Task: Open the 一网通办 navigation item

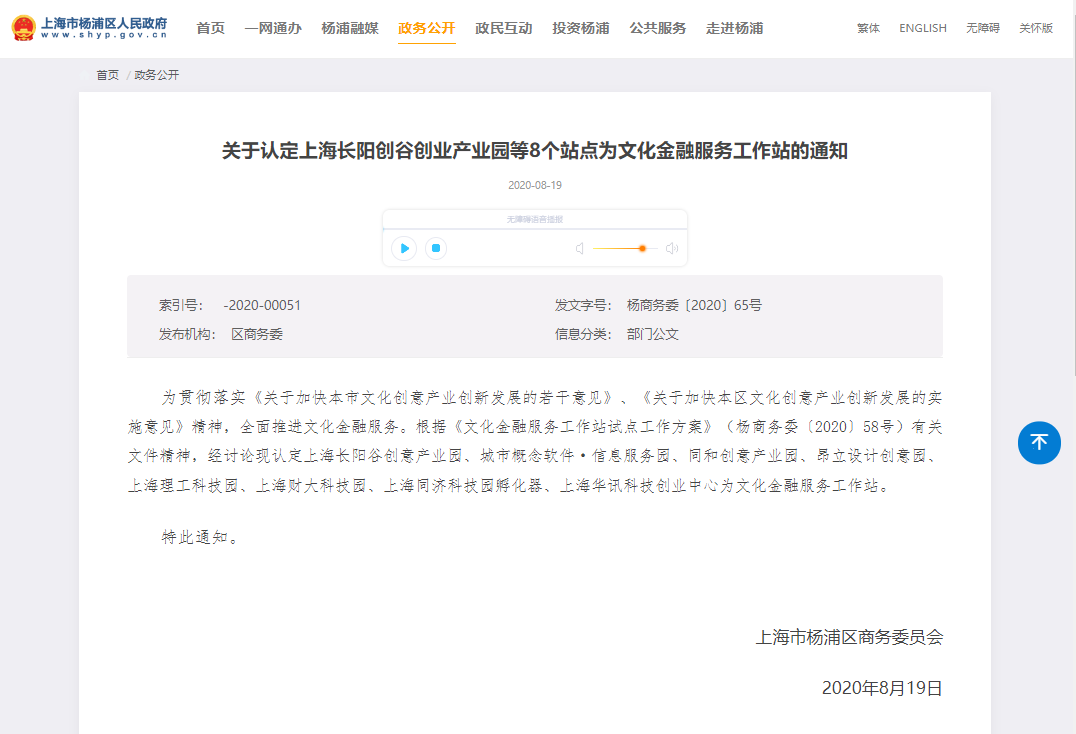Action: (273, 28)
